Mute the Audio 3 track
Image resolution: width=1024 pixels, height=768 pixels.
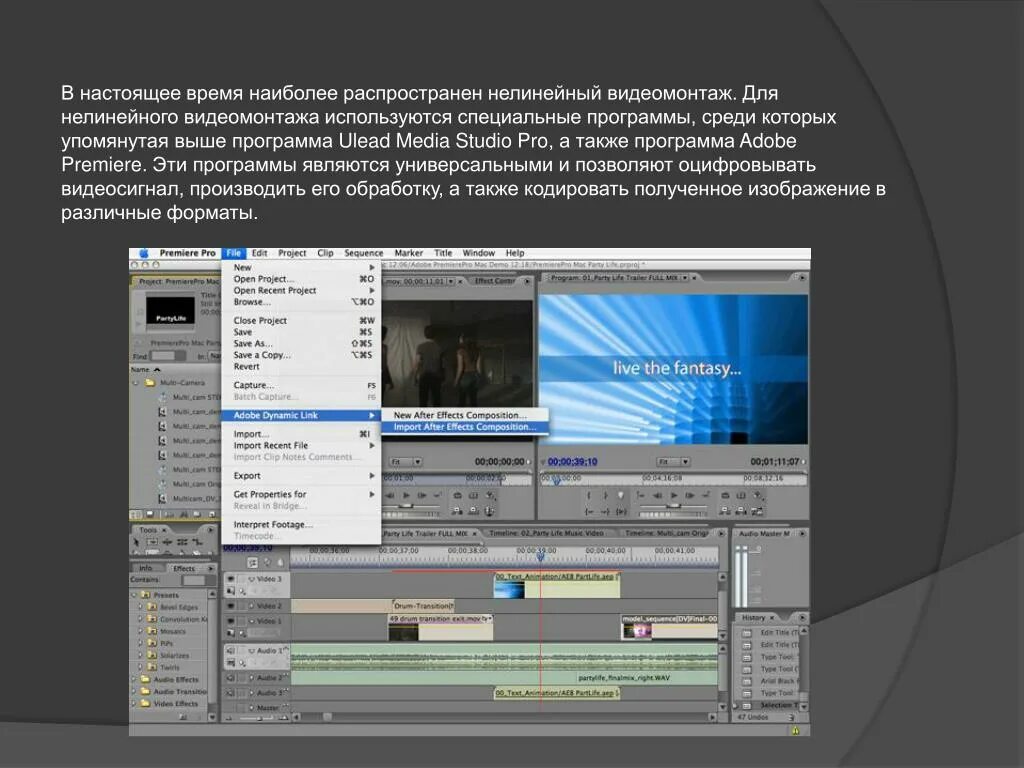tap(231, 693)
